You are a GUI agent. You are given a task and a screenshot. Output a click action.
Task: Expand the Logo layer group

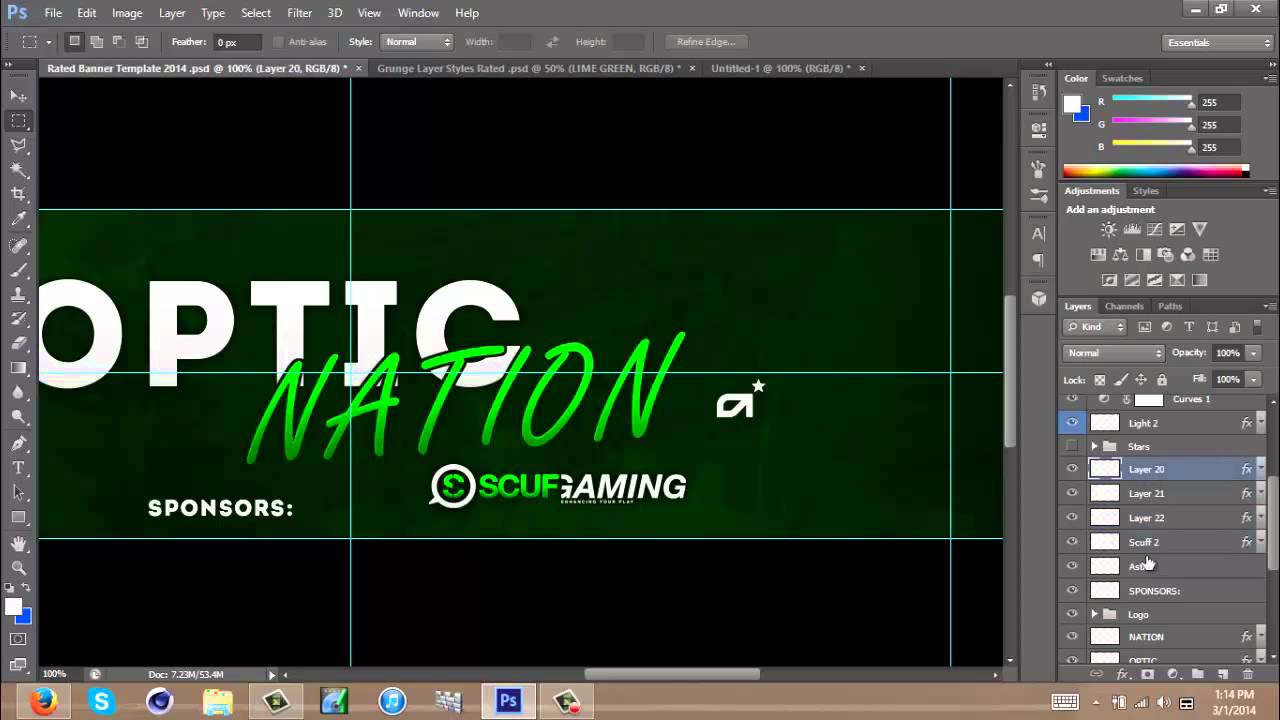[1094, 614]
